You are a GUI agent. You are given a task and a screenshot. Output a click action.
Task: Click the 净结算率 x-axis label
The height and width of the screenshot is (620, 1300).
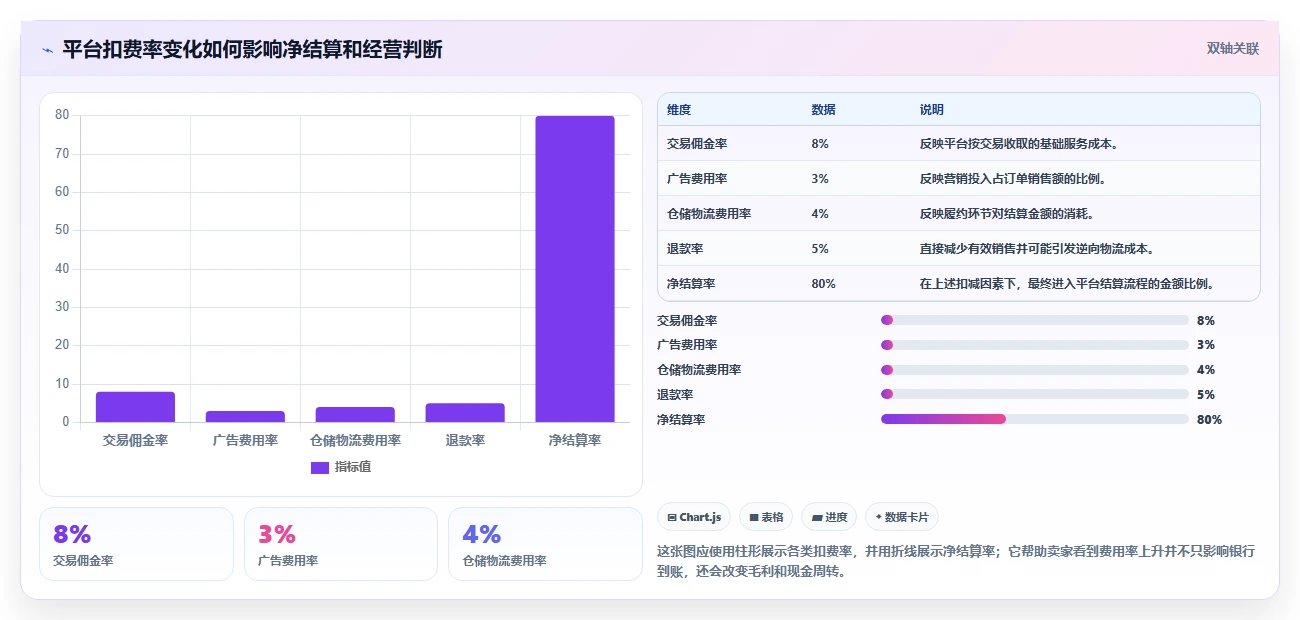click(x=575, y=440)
